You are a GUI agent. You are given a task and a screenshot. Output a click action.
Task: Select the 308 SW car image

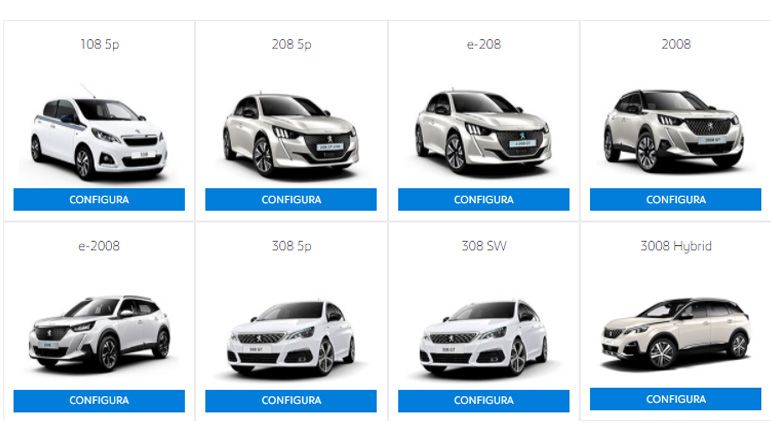[x=484, y=338]
